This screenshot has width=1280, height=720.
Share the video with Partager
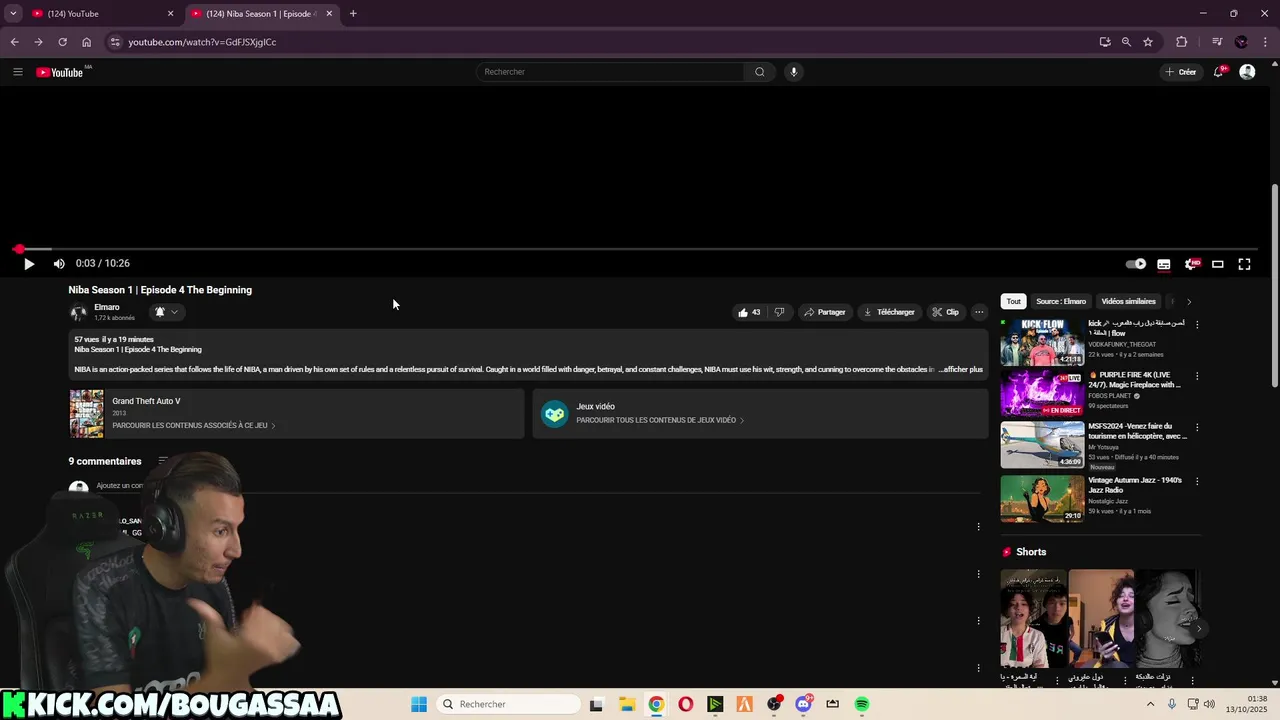pos(825,312)
